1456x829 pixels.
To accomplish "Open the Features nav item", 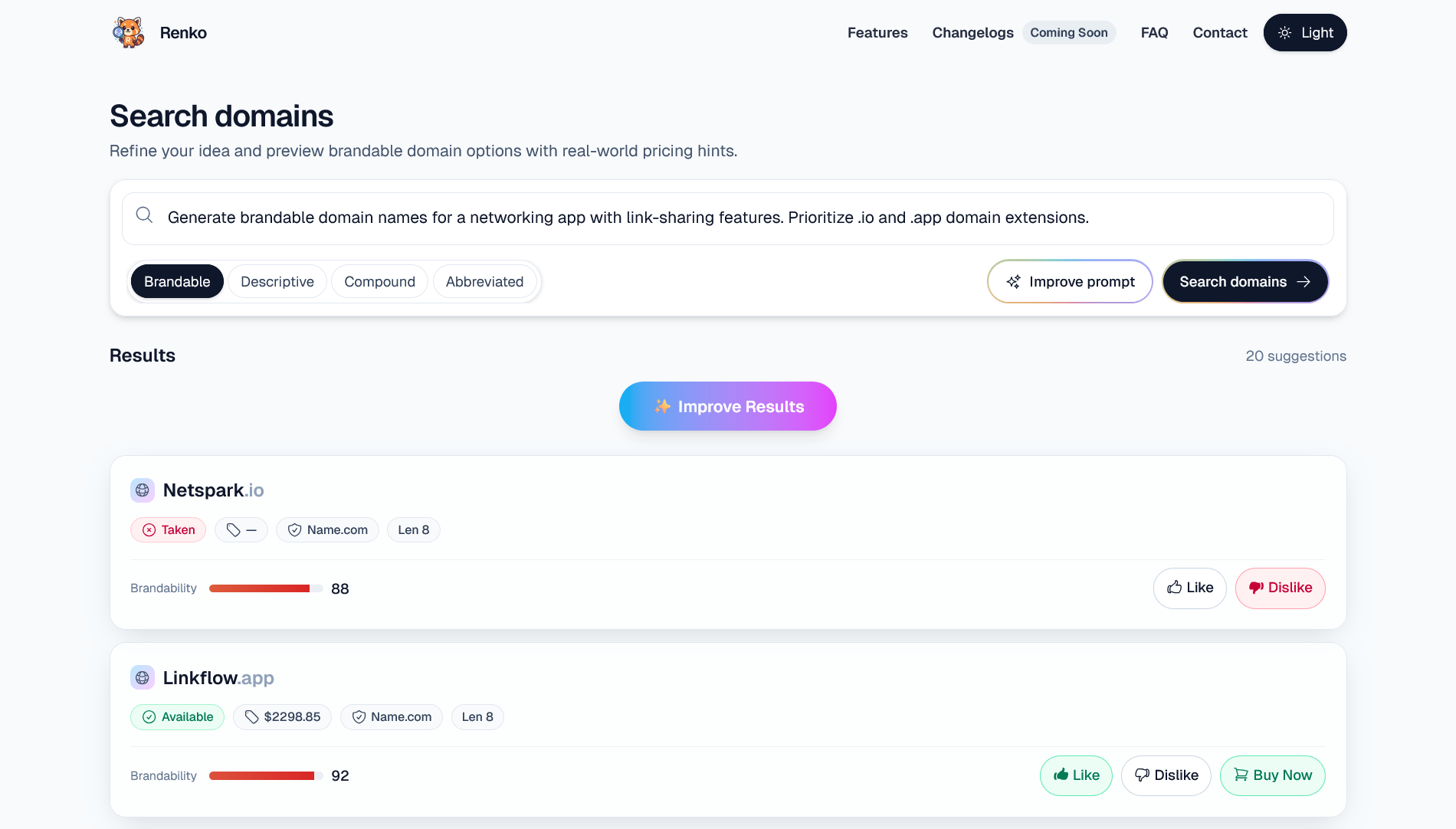I will click(x=877, y=33).
